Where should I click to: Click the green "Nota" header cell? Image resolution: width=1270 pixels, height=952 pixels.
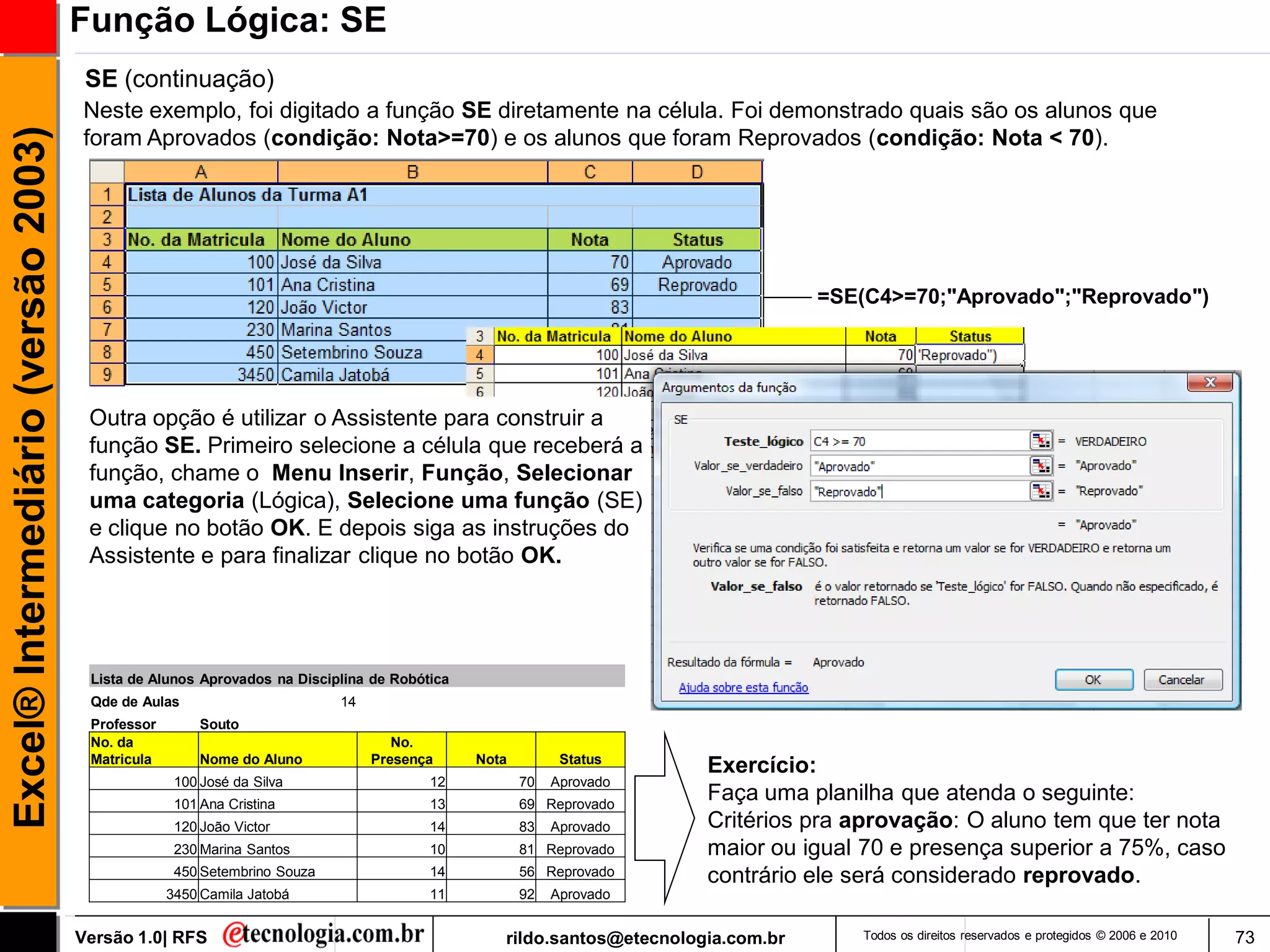coord(590,239)
